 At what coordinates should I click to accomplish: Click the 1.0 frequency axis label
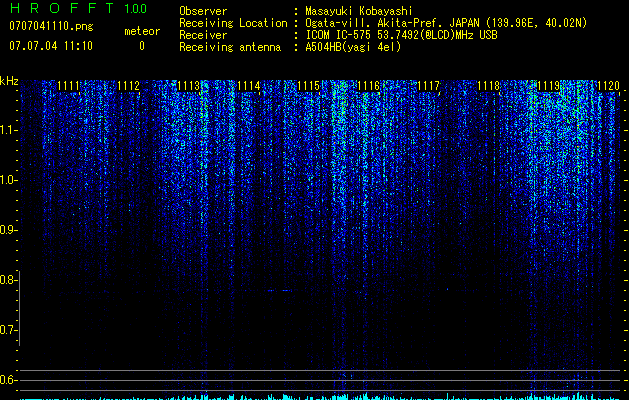[x=8, y=180]
